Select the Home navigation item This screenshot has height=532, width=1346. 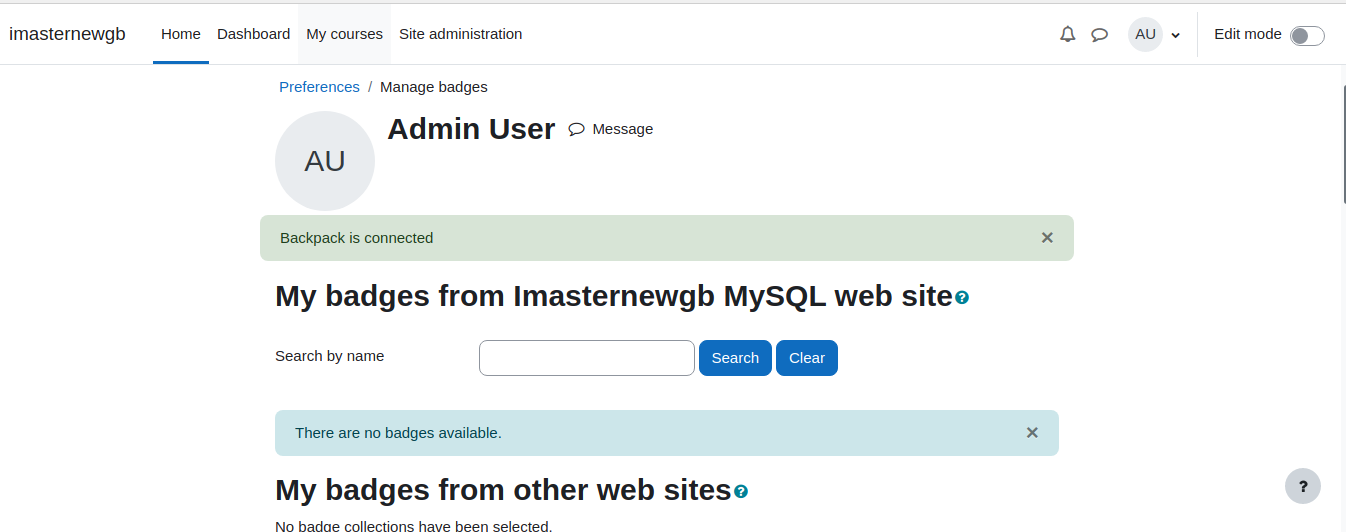click(181, 34)
